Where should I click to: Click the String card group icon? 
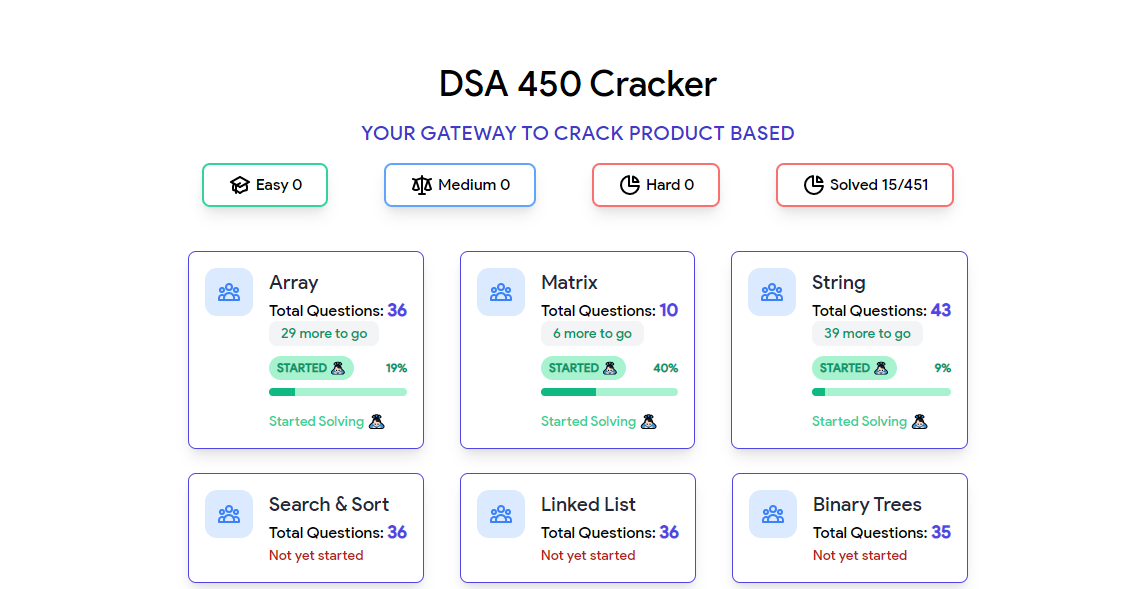pyautogui.click(x=772, y=292)
